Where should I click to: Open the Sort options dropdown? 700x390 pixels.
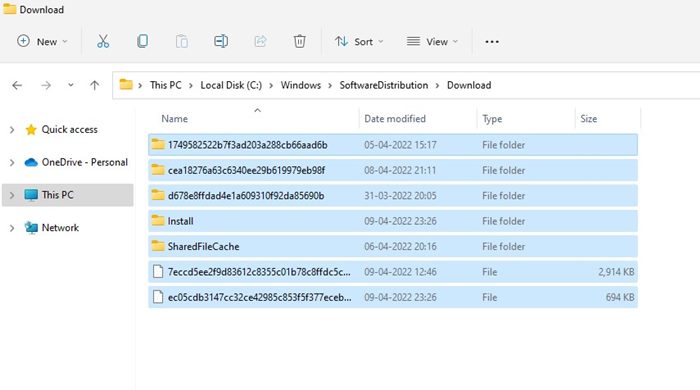tap(359, 41)
